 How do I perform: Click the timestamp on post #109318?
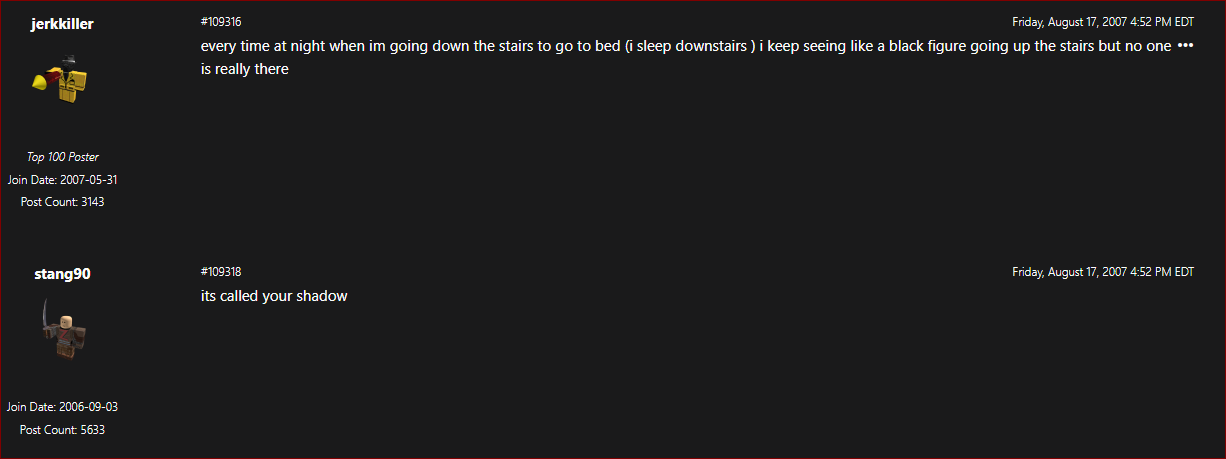pos(1102,271)
